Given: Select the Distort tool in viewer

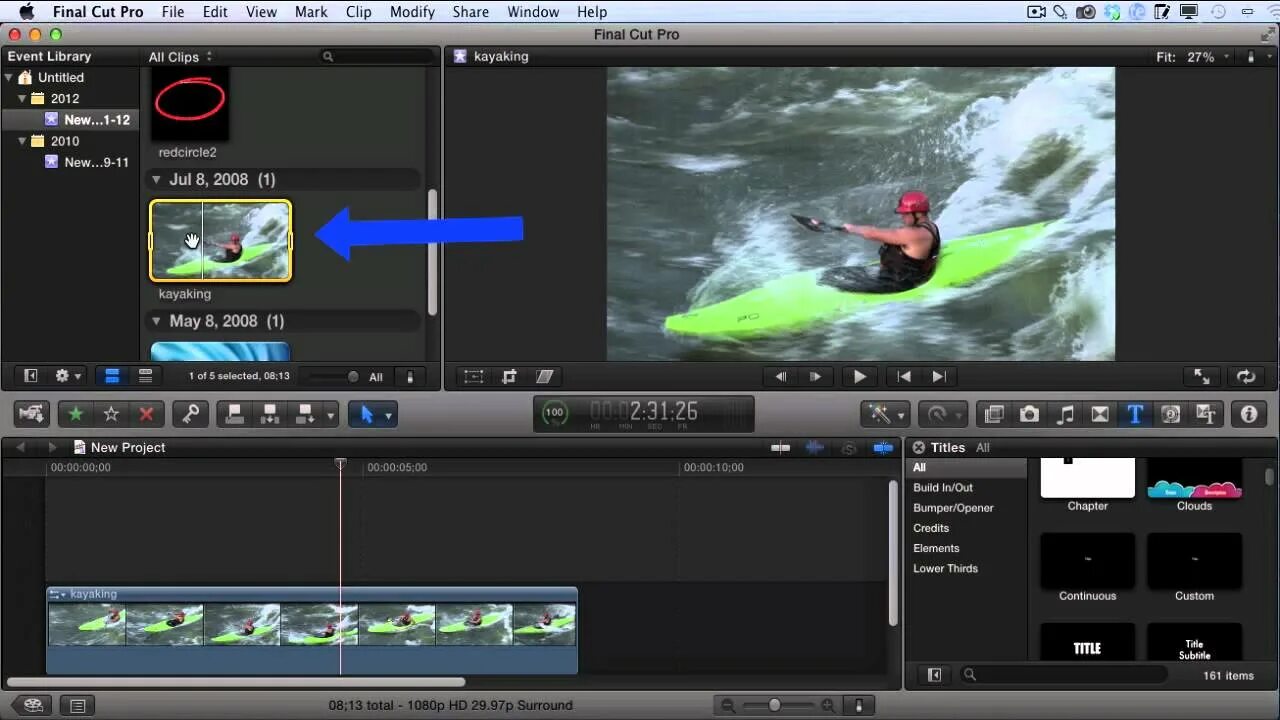Looking at the screenshot, I should click(545, 377).
